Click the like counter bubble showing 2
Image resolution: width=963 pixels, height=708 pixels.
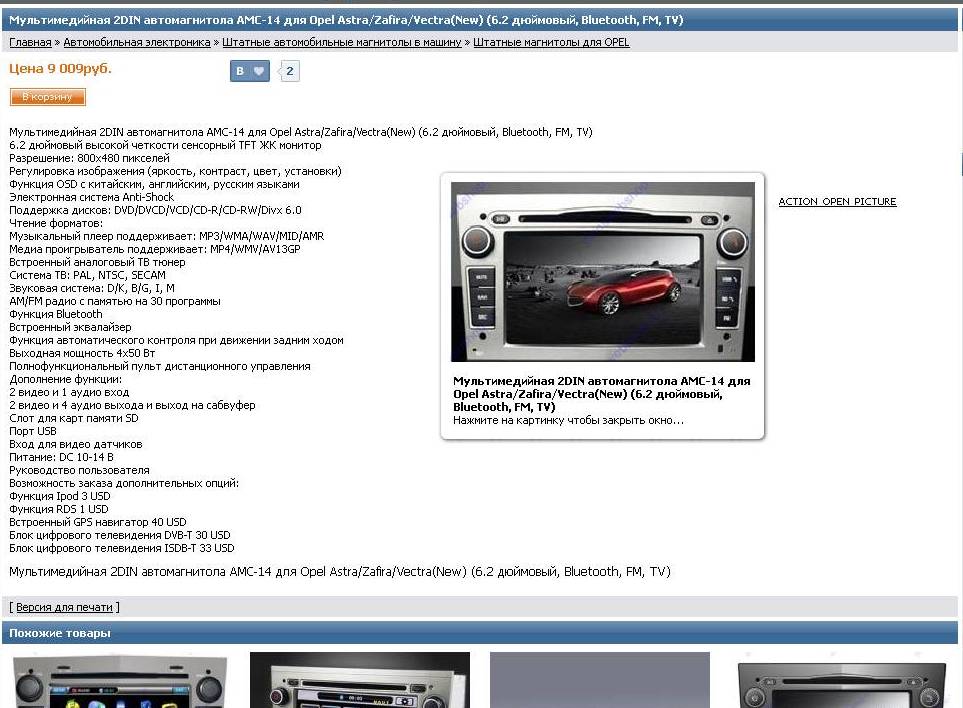coord(289,71)
